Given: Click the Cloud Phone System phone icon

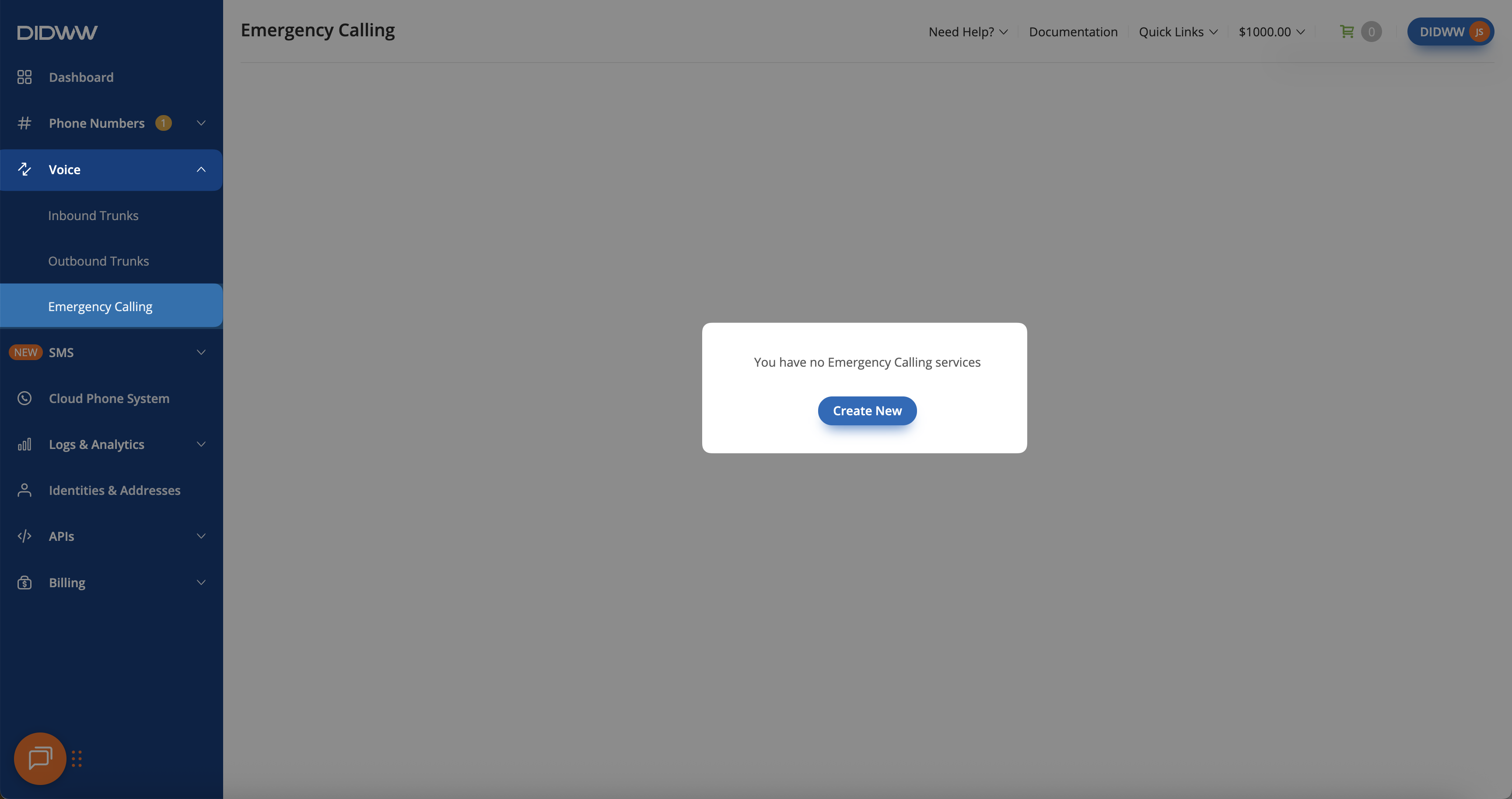Looking at the screenshot, I should (x=24, y=399).
